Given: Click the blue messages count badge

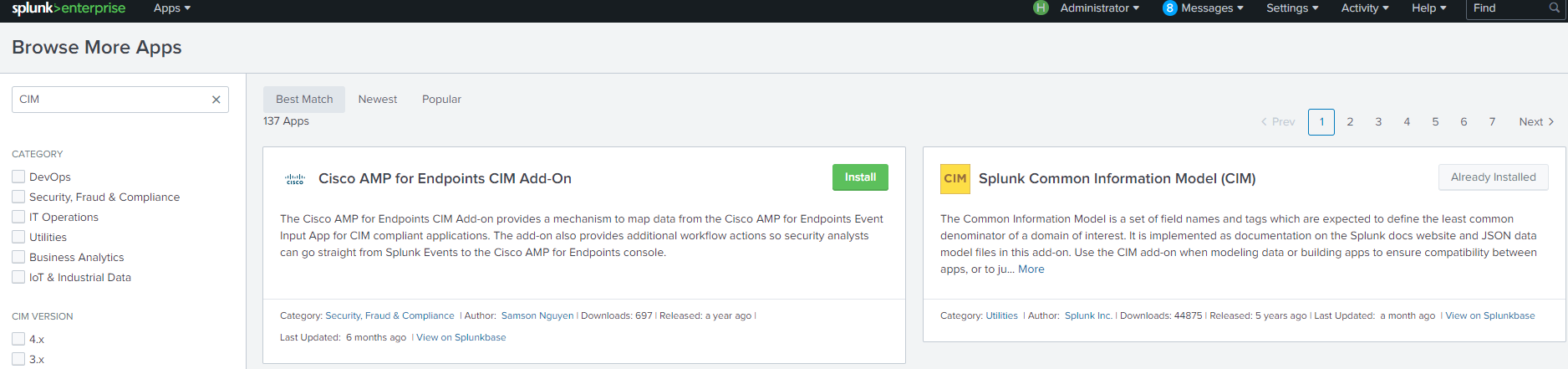Looking at the screenshot, I should (1169, 8).
